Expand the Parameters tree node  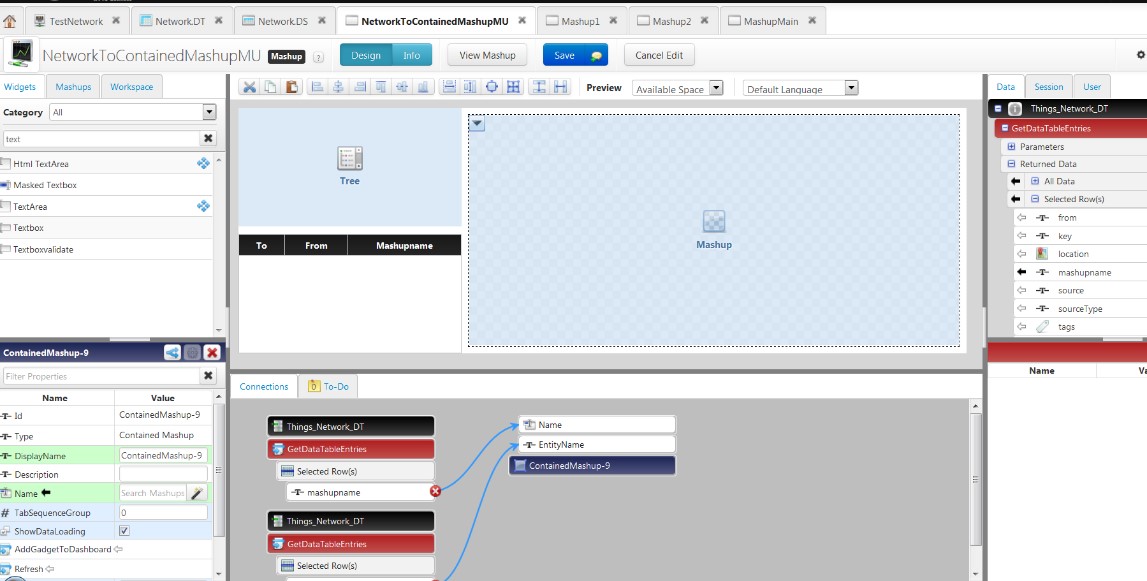pyautogui.click(x=1011, y=146)
